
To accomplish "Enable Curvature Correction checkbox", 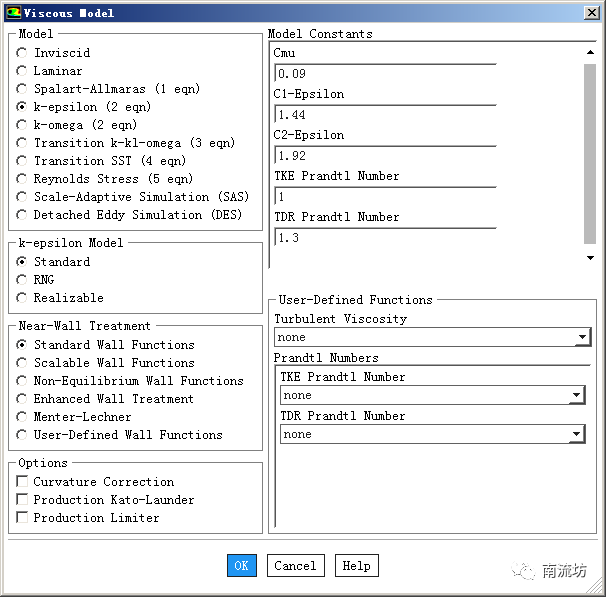I will (22, 481).
